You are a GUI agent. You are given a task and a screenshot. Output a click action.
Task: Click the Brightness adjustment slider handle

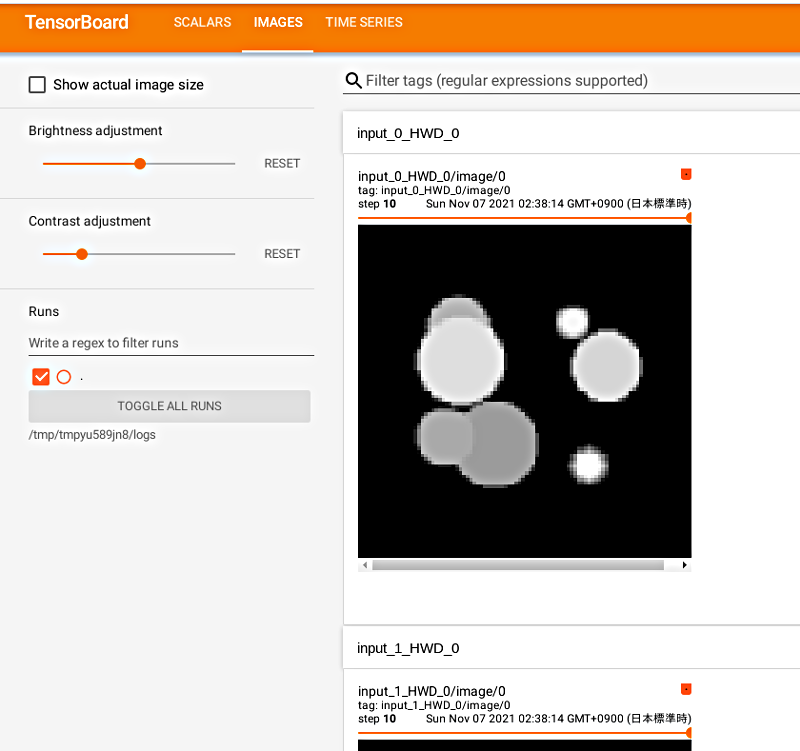pos(140,164)
